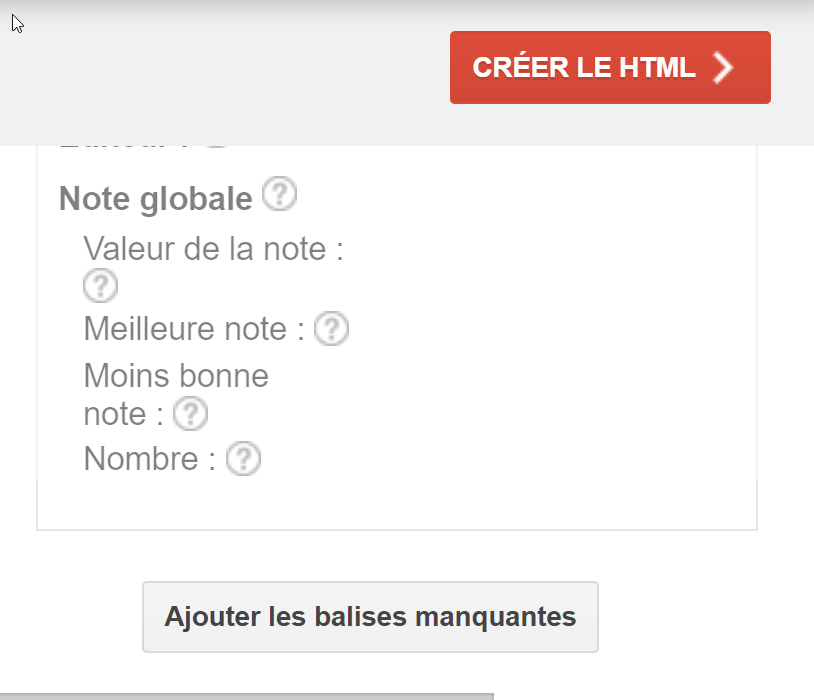Click the Ajouter les balises manquantes button
The height and width of the screenshot is (700, 814).
[370, 617]
